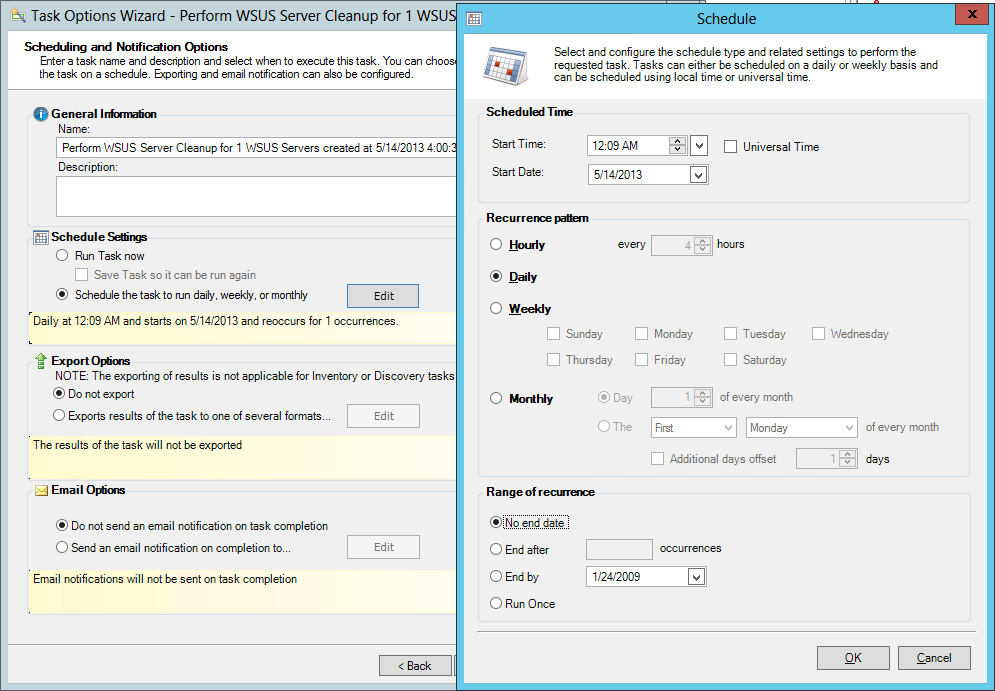Click OK in the Schedule dialog
This screenshot has width=995, height=691.
click(853, 658)
